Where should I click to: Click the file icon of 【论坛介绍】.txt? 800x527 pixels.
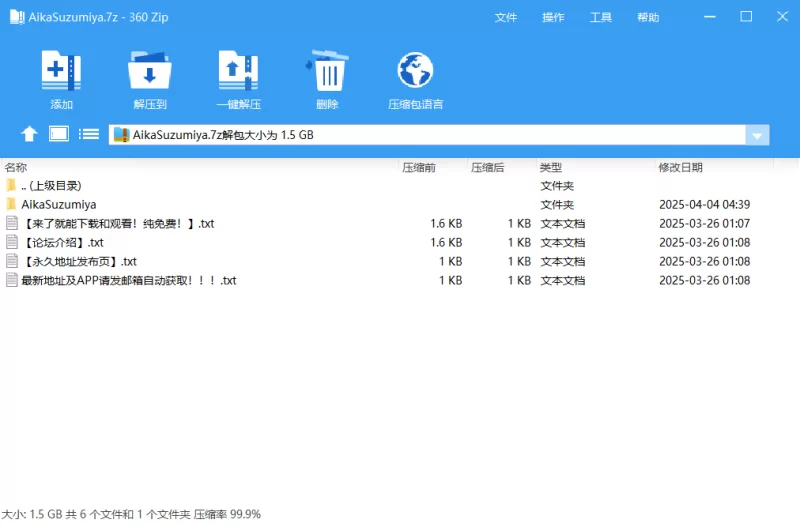pos(12,242)
